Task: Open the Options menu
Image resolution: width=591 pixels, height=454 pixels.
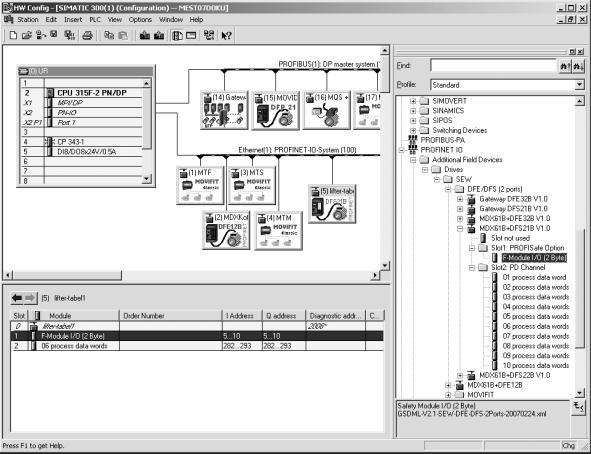Action: click(x=140, y=20)
